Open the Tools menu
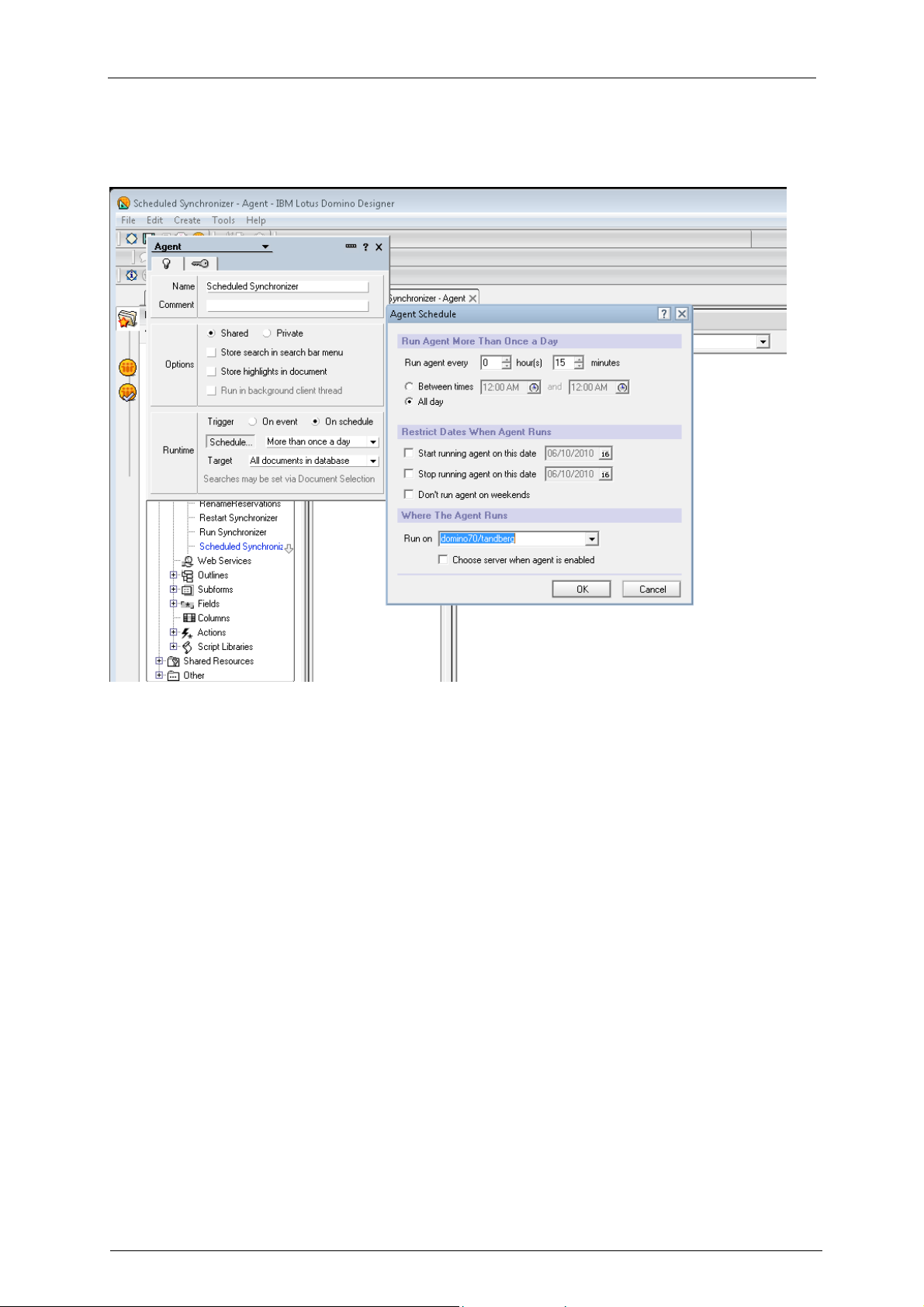This screenshot has height=1307, width=924. [223, 220]
